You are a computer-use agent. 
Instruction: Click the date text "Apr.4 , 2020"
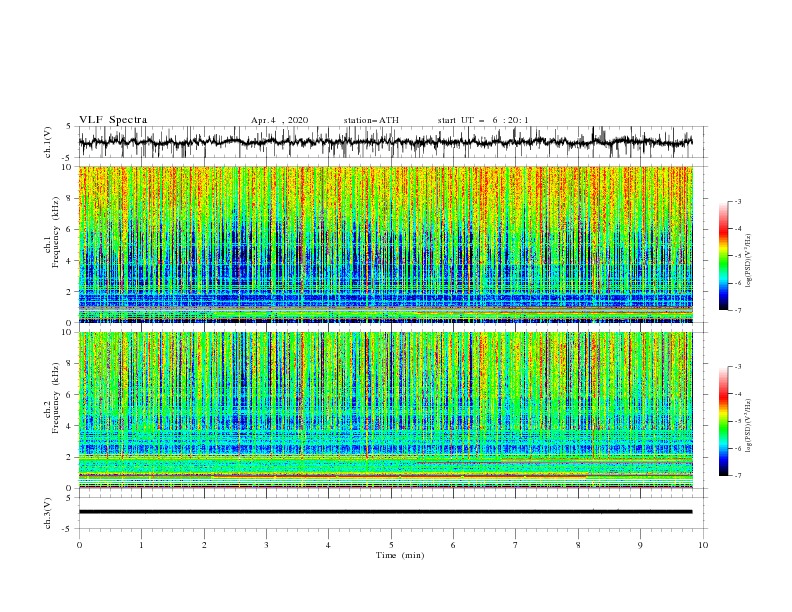click(x=279, y=120)
